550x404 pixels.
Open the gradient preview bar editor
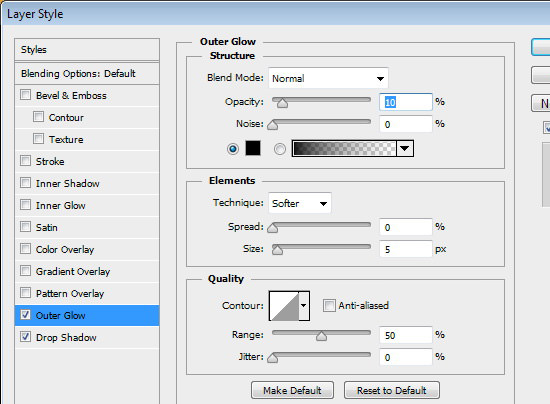pos(344,148)
